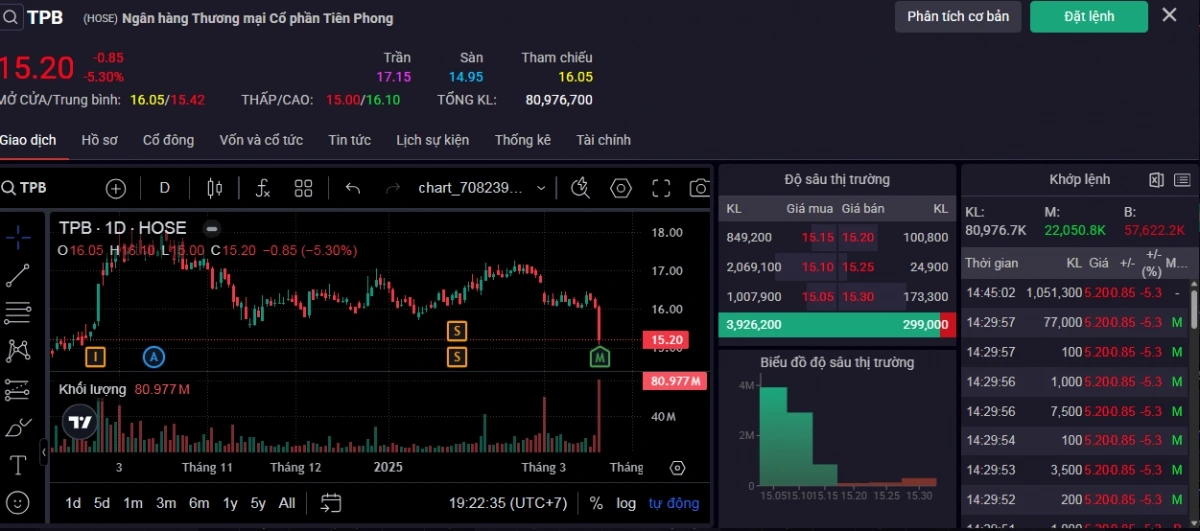Click the TradingView logo on chart
The image size is (1200, 531).
pyautogui.click(x=80, y=423)
